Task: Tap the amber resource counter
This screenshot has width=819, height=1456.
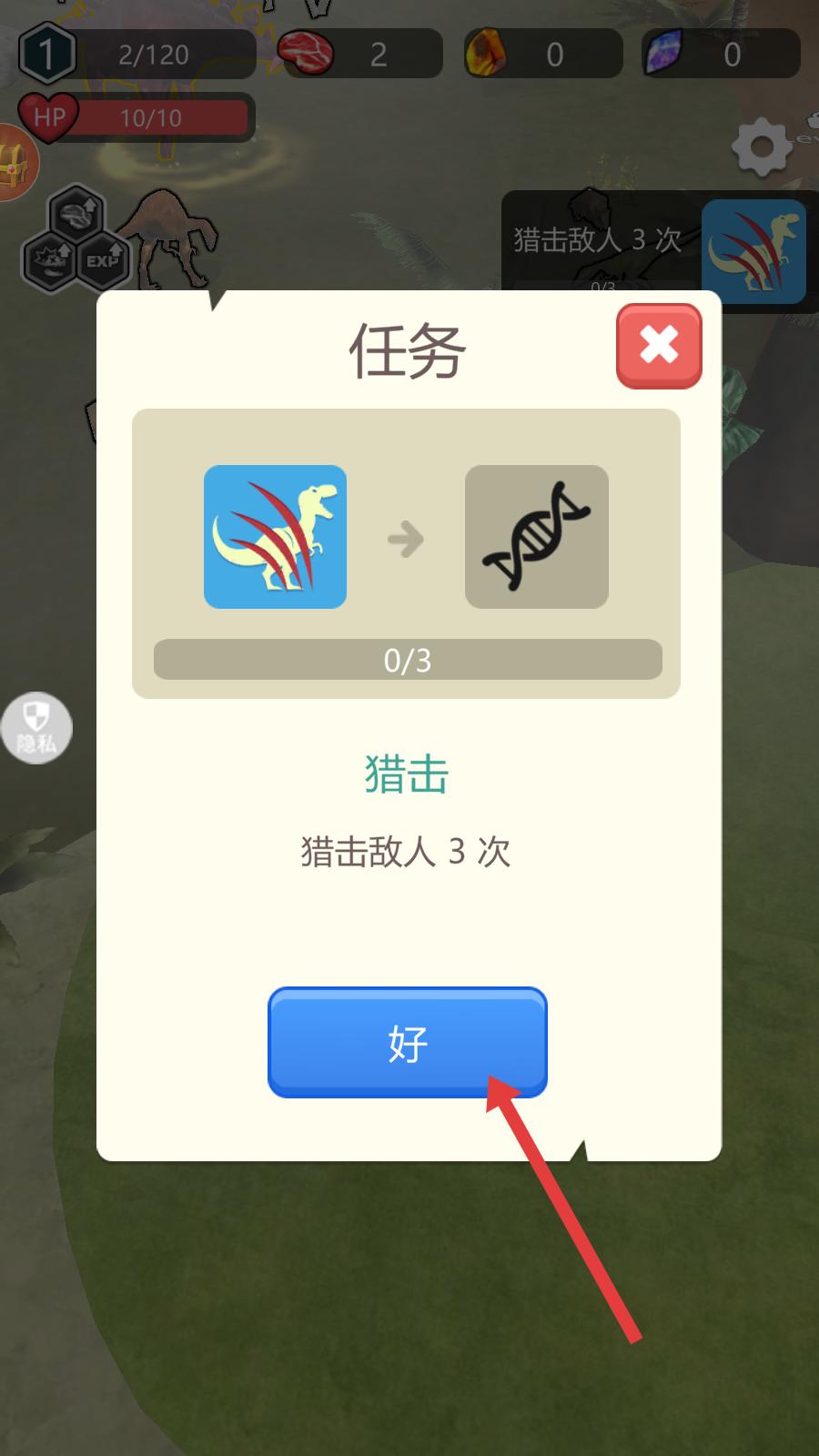Action: coord(543,54)
